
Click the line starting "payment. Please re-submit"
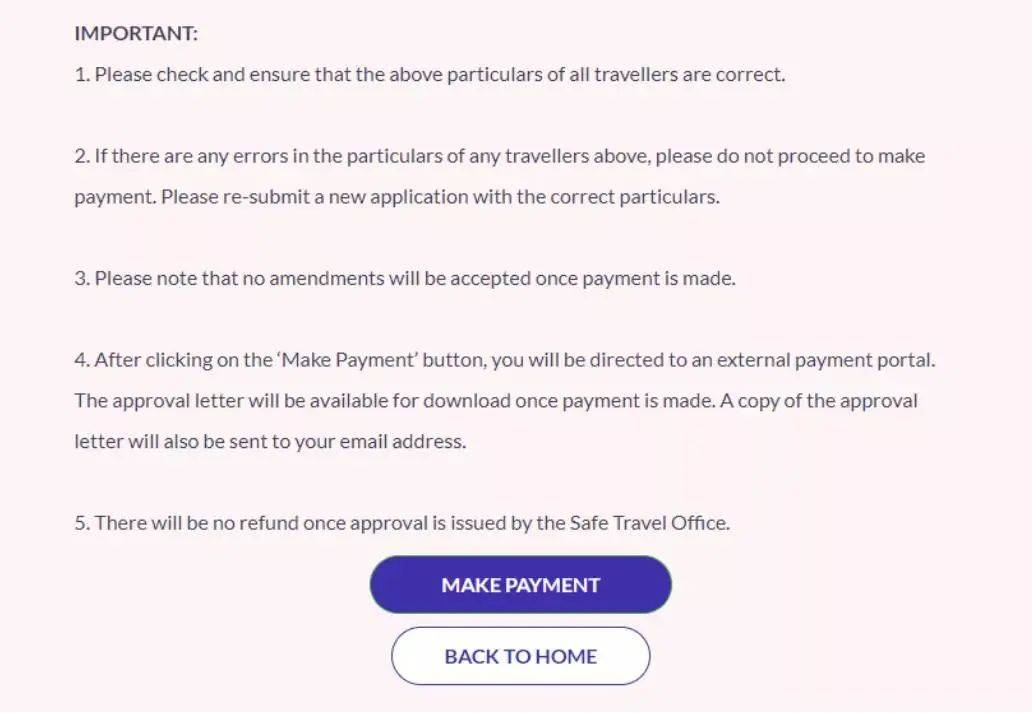[x=396, y=197]
